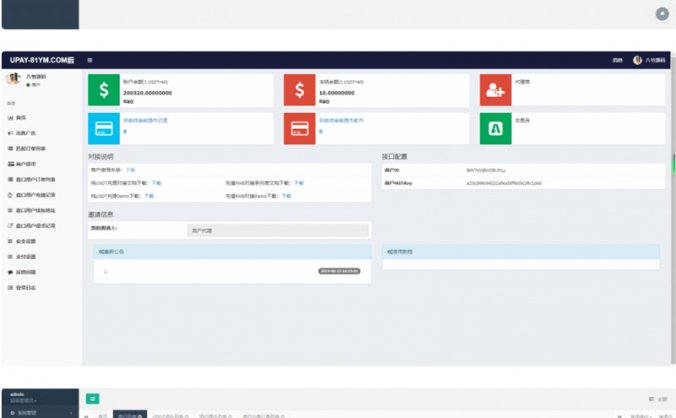Click the 下载 link beside 商户使用手册
Viewport: 676px width, 418px height.
pos(130,170)
